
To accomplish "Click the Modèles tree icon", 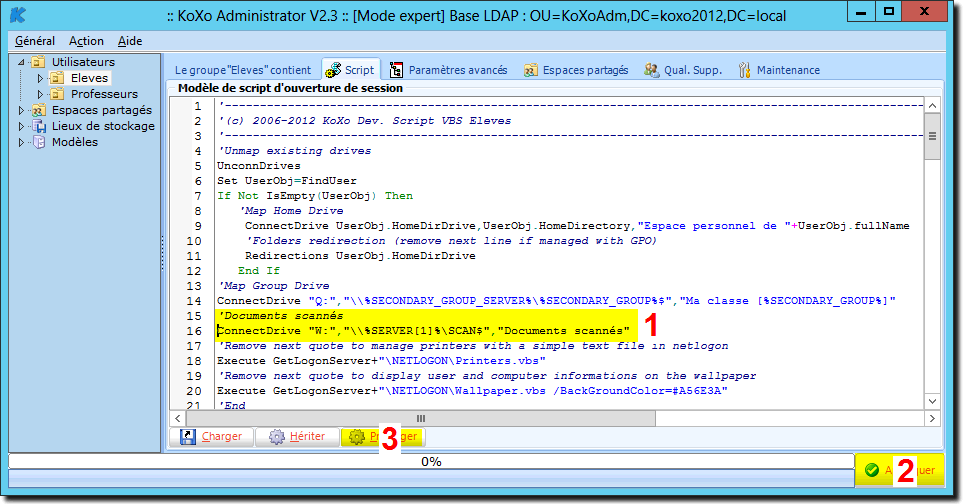I will click(x=38, y=142).
